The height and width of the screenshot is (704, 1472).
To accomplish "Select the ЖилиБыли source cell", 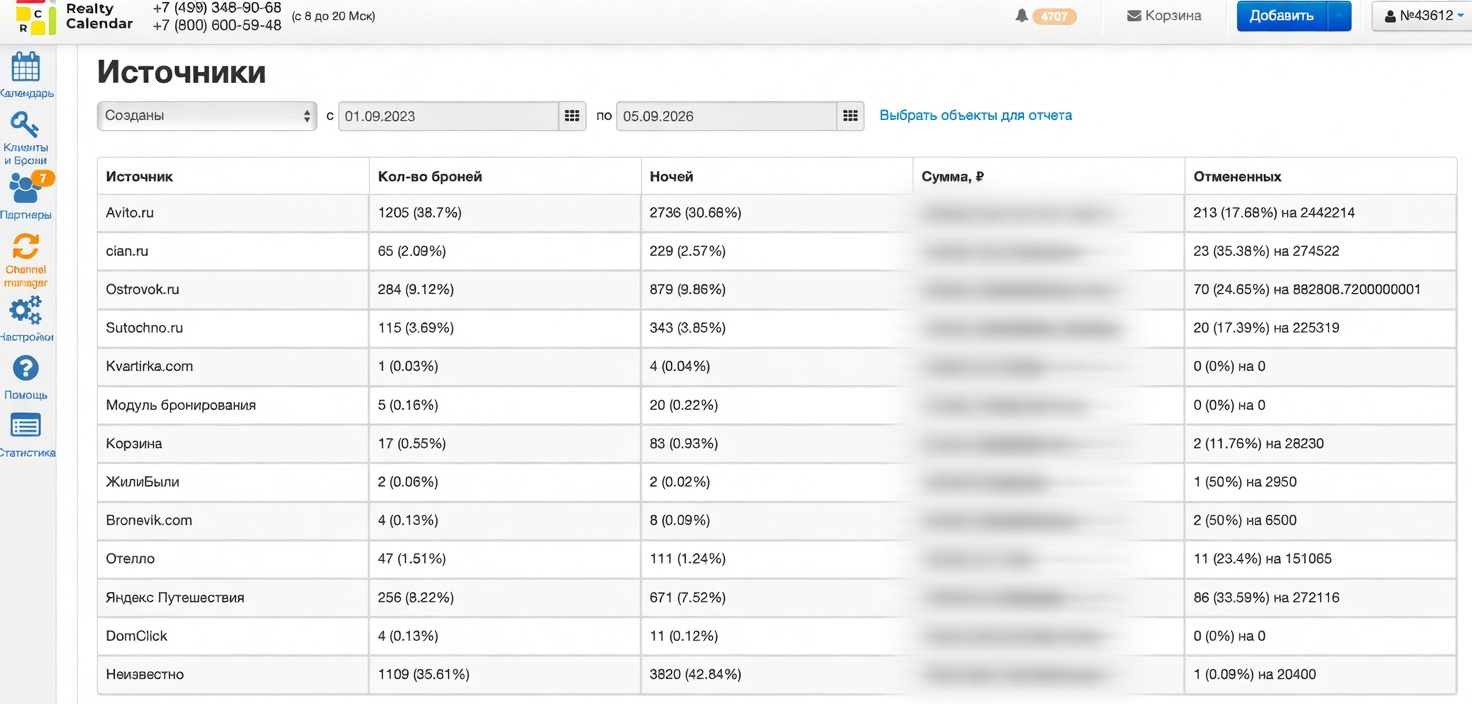I will [x=233, y=482].
